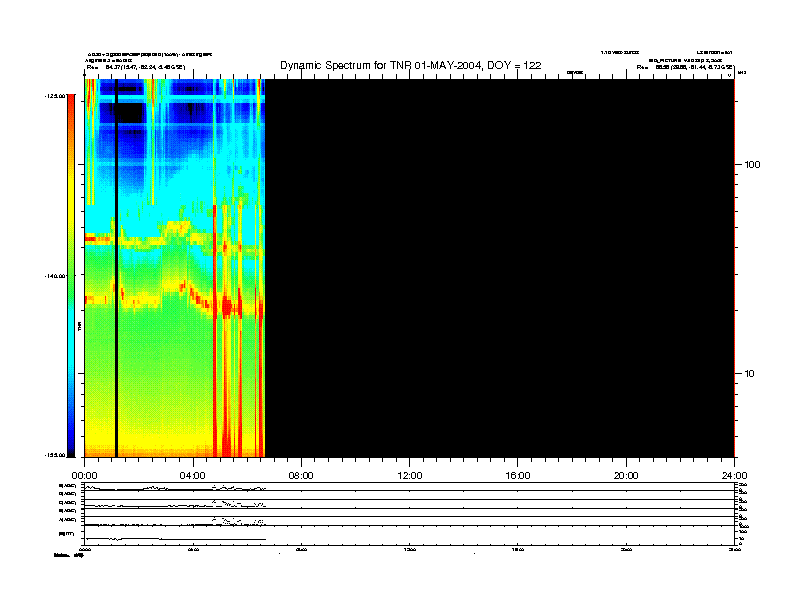Click the 16:00 time-axis label
The width and height of the screenshot is (792, 612).
point(518,476)
